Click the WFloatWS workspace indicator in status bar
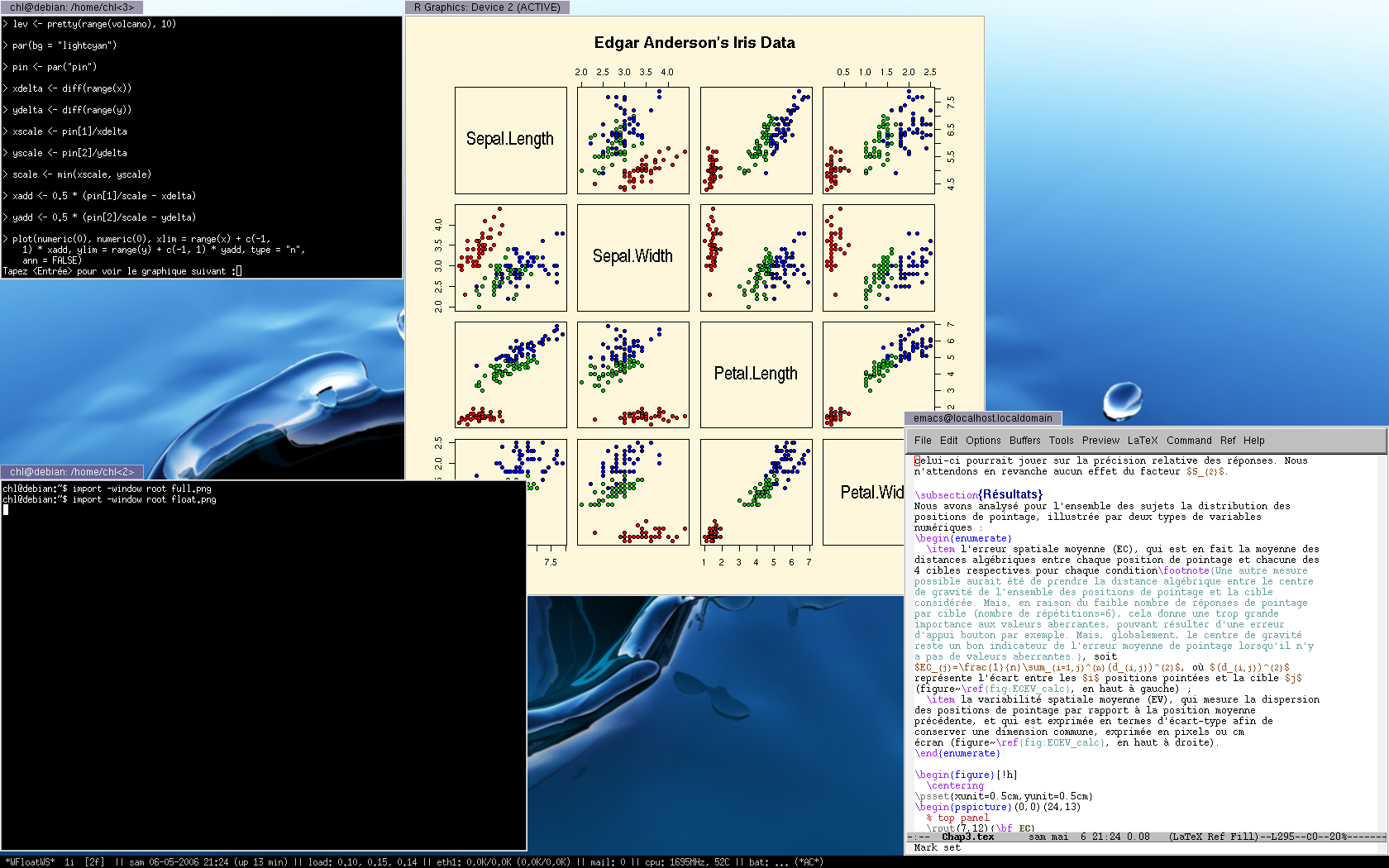1389x868 pixels. 31,862
